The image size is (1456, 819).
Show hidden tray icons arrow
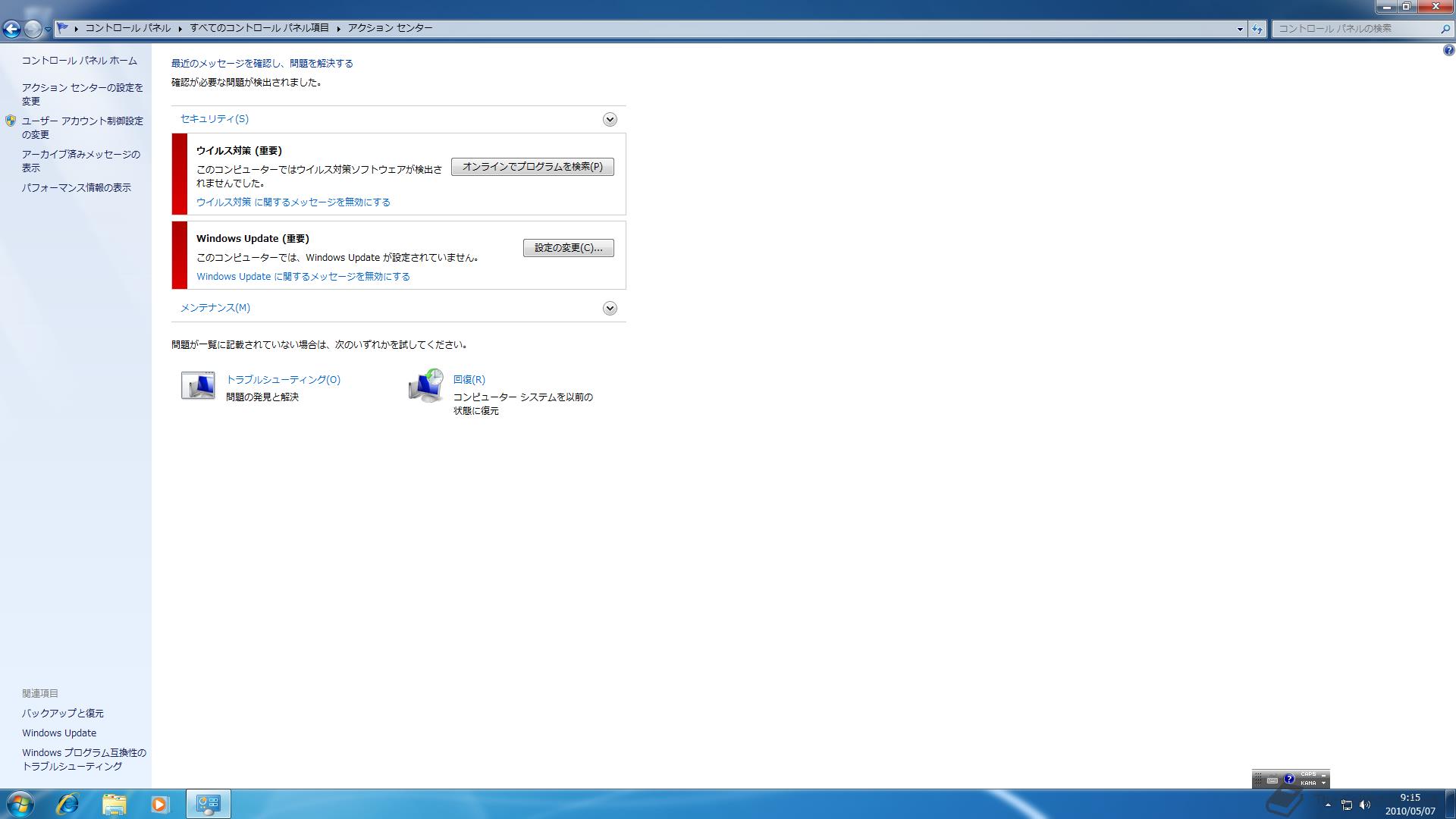pos(1328,805)
